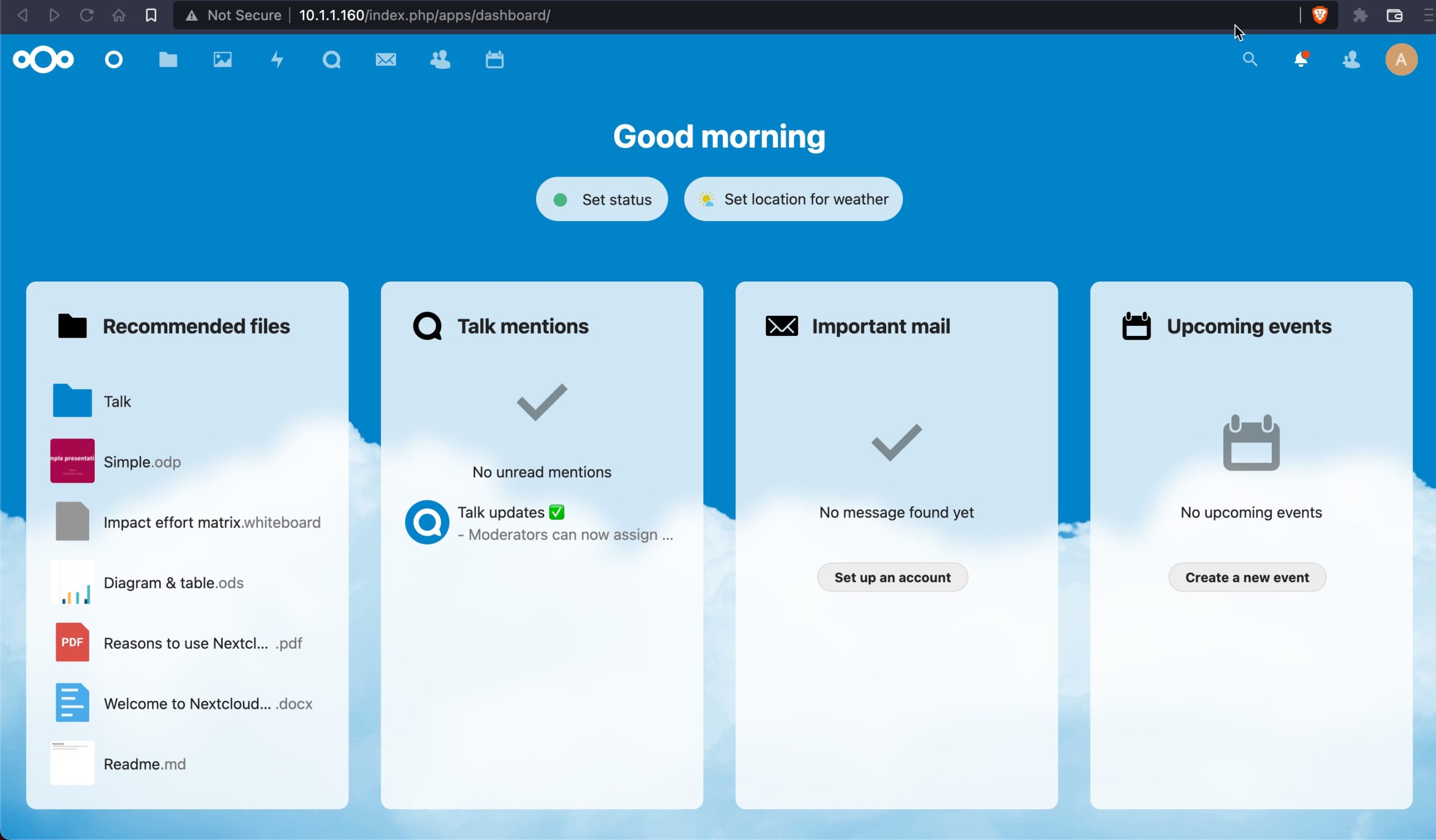This screenshot has width=1436, height=840.
Task: Open Reasons to use Nextcloud pdf
Action: point(187,643)
